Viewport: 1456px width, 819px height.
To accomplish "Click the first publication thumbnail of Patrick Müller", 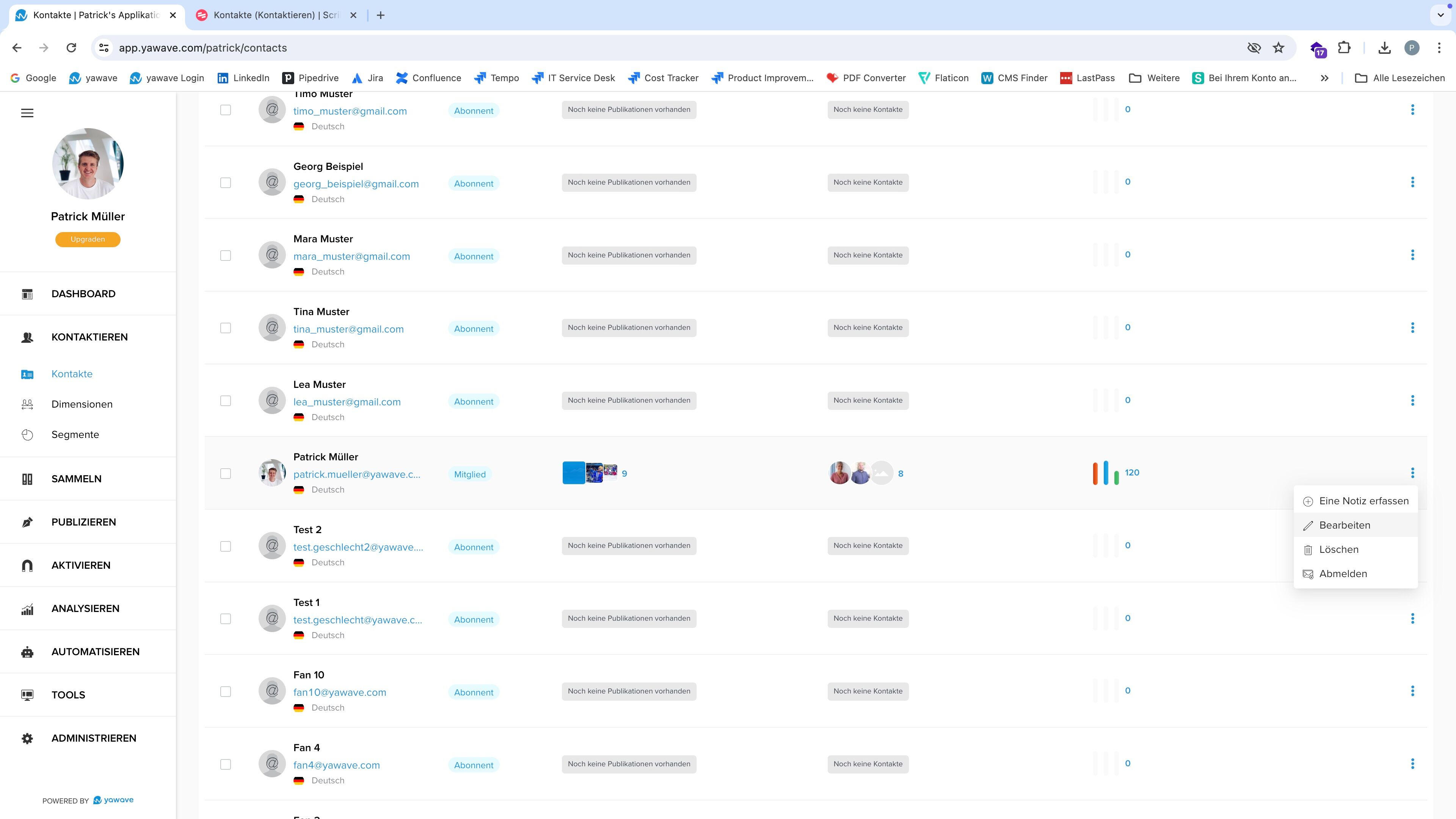I will 573,473.
